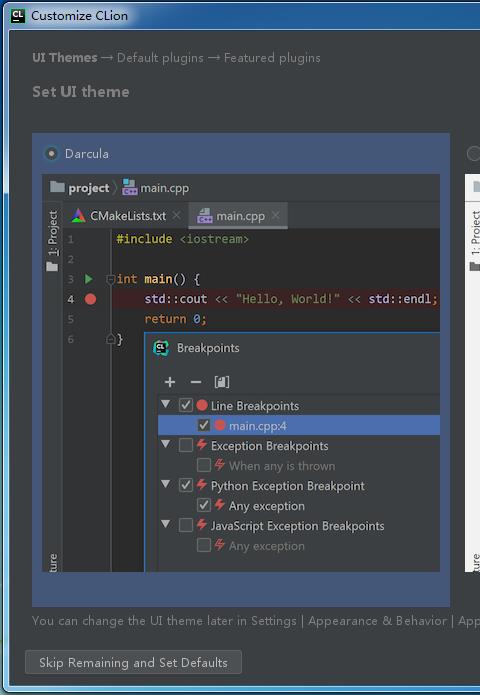Click JavaScript Exception Breakpoints lightning icon
Image resolution: width=480 pixels, height=695 pixels.
[202, 524]
